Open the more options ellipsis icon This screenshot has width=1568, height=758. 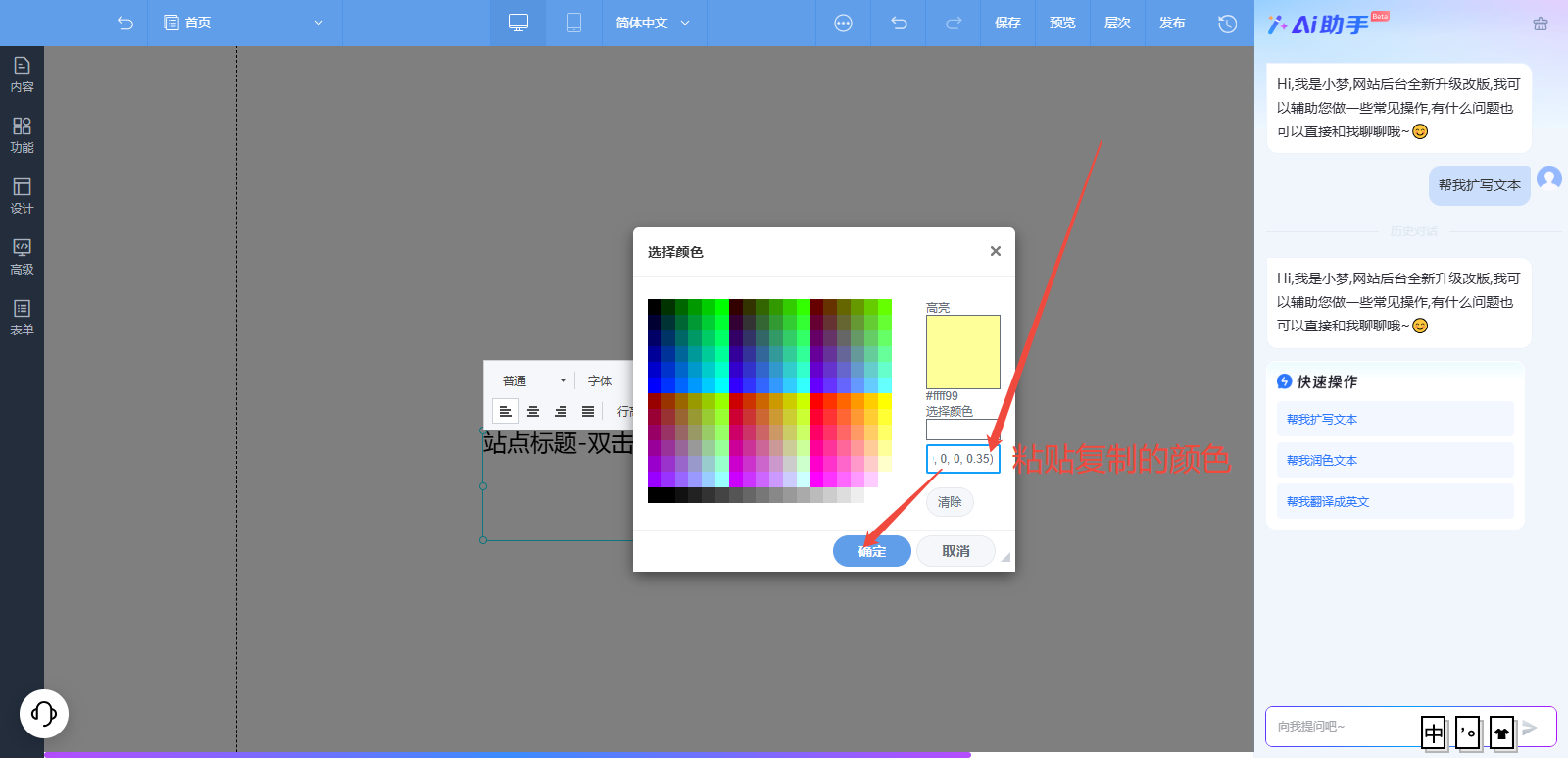click(x=843, y=23)
